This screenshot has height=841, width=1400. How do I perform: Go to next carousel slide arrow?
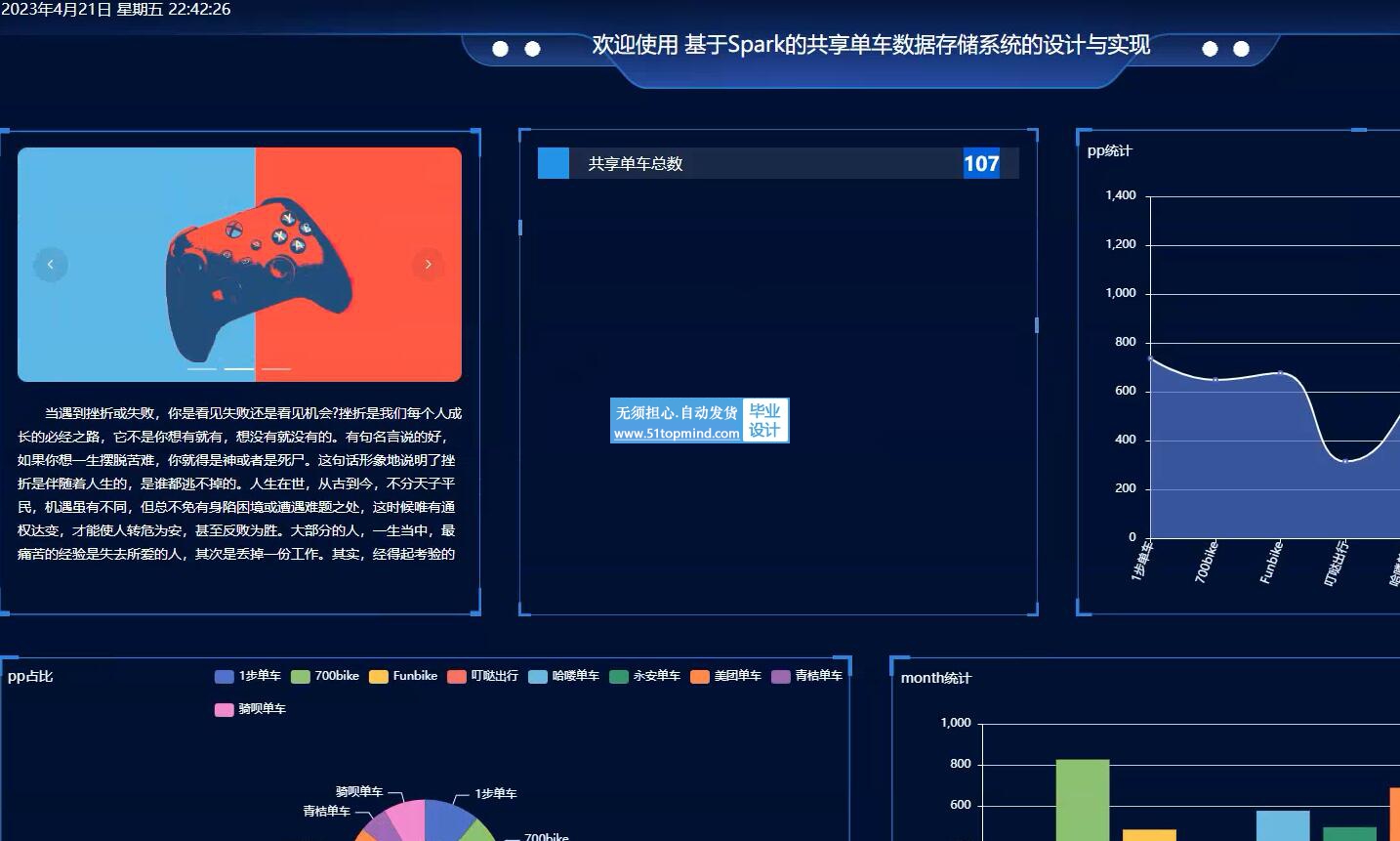428,265
